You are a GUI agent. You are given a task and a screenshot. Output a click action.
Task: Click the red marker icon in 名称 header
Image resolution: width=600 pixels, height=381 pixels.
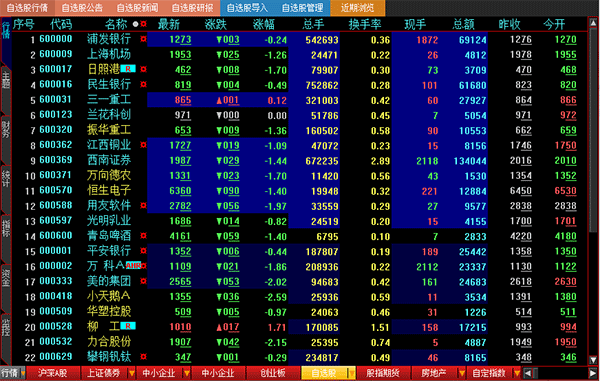(x=143, y=24)
